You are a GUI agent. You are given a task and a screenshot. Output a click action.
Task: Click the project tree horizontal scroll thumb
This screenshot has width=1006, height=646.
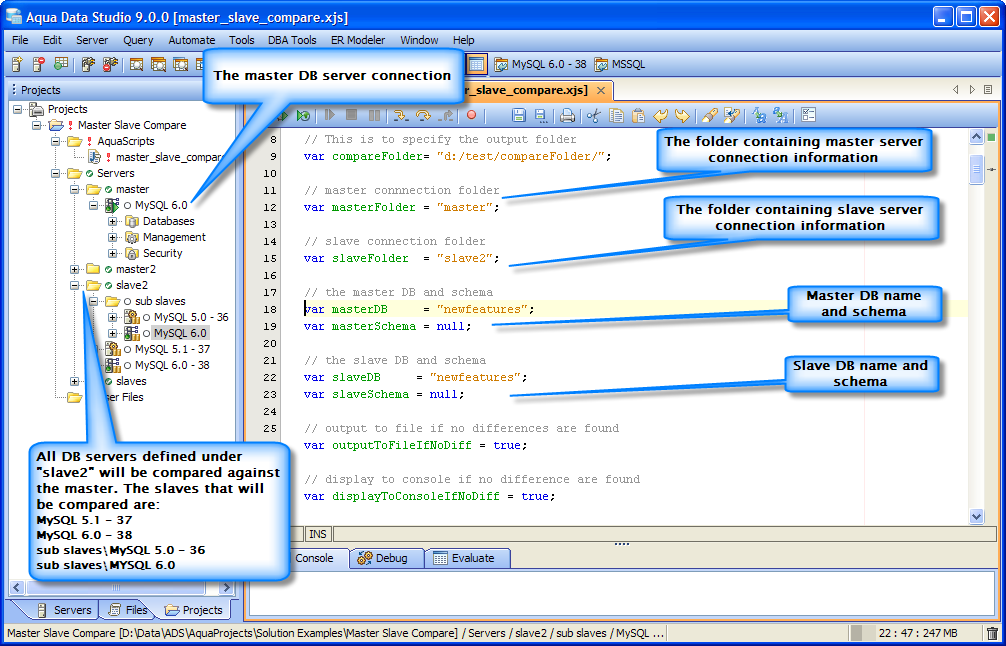117,587
